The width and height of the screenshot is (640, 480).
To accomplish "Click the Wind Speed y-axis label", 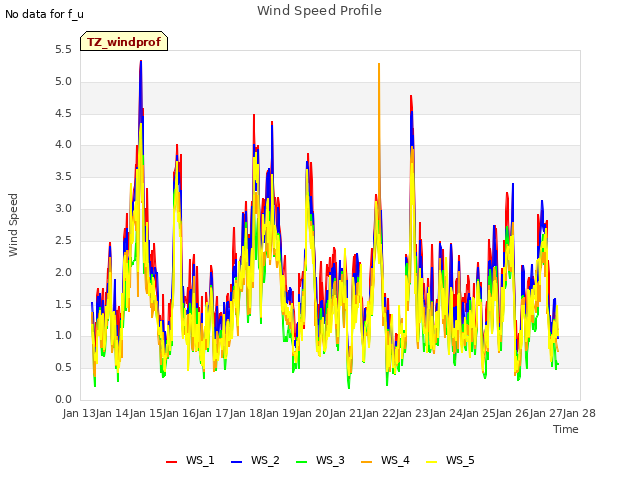I will click(13, 225).
